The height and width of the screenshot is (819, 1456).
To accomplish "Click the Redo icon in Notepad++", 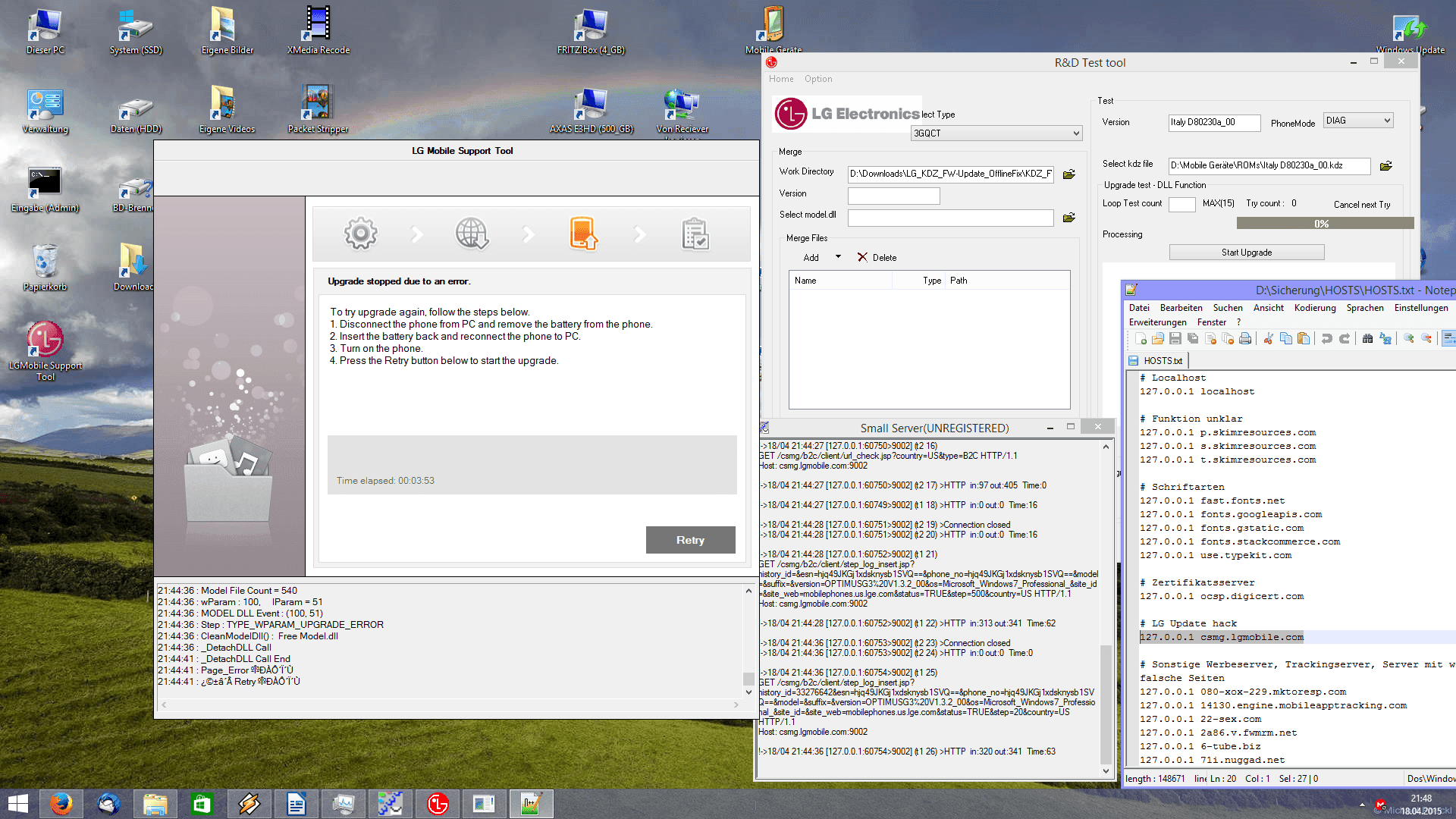I will pos(1345,338).
